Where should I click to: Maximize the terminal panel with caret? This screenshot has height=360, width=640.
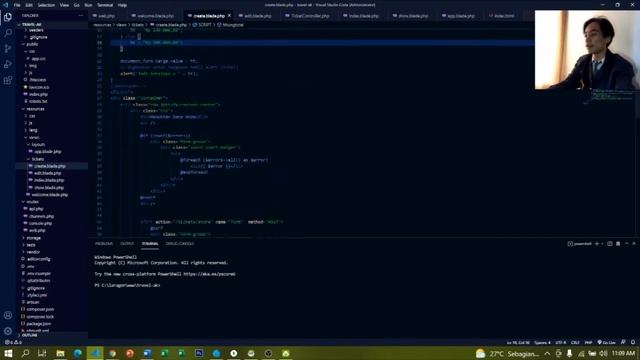coord(626,244)
